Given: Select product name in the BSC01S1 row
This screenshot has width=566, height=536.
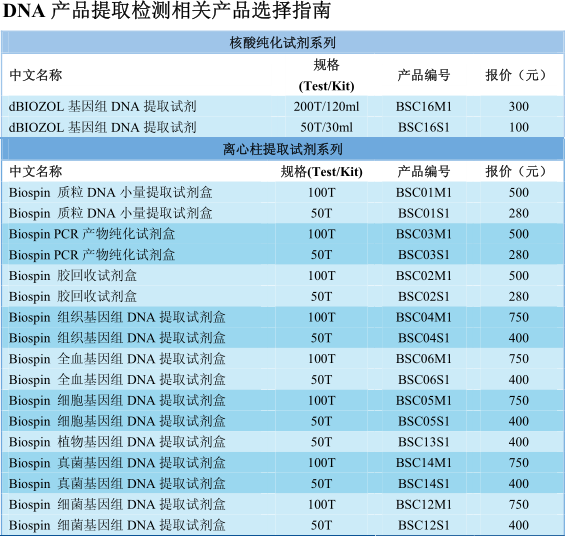Looking at the screenshot, I should click(110, 213).
